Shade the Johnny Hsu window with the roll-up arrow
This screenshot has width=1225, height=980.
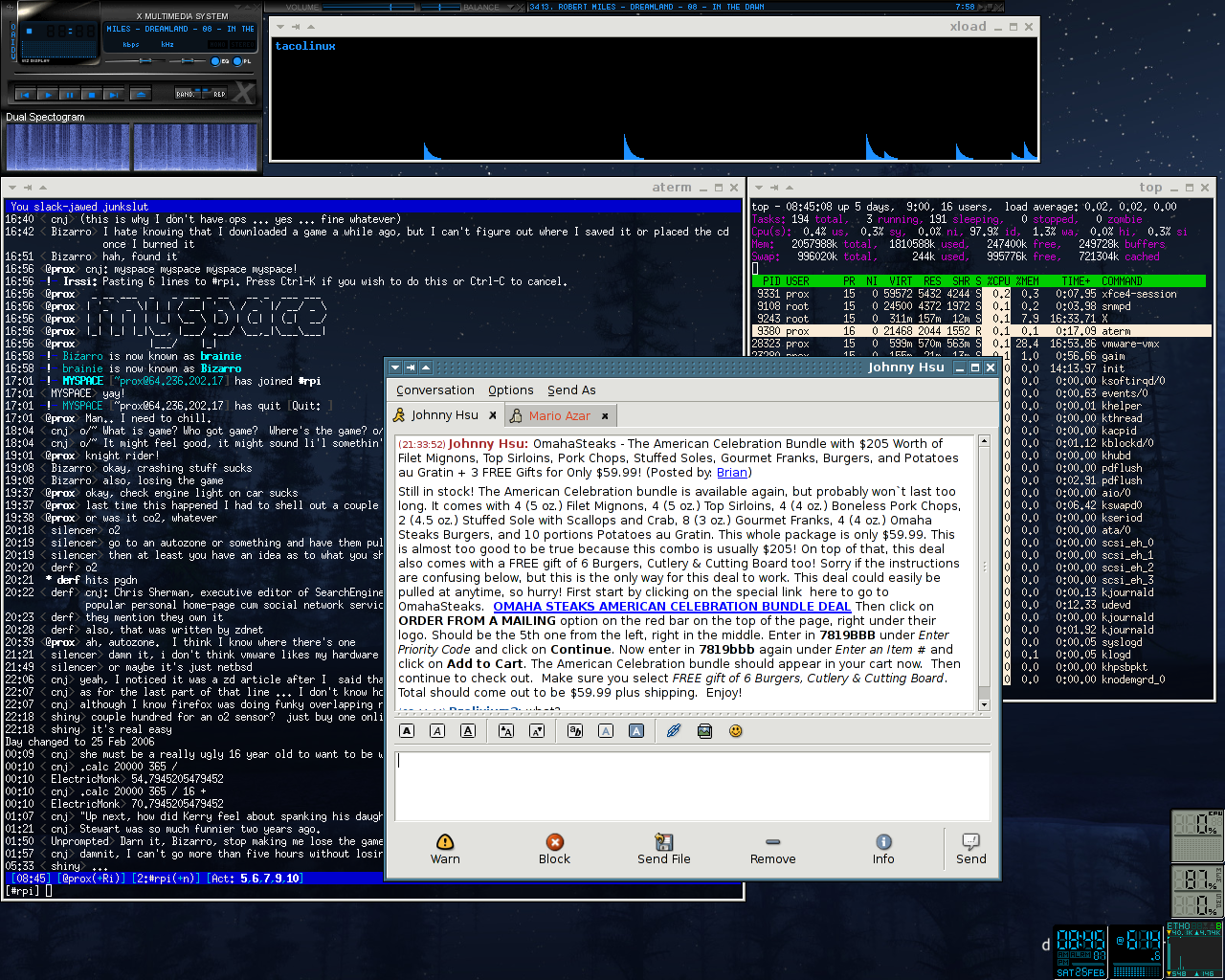click(x=426, y=367)
